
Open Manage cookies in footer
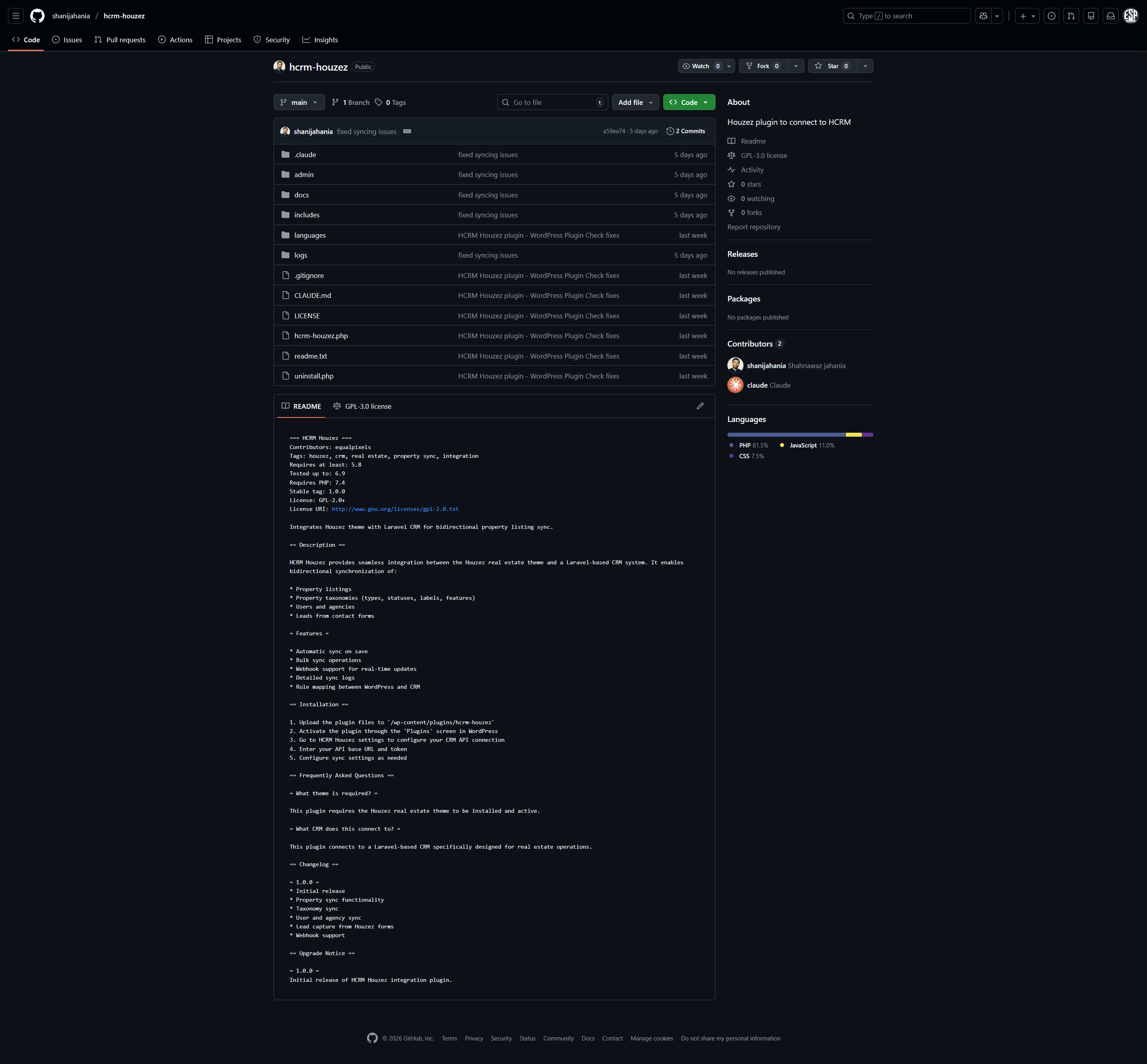651,1038
